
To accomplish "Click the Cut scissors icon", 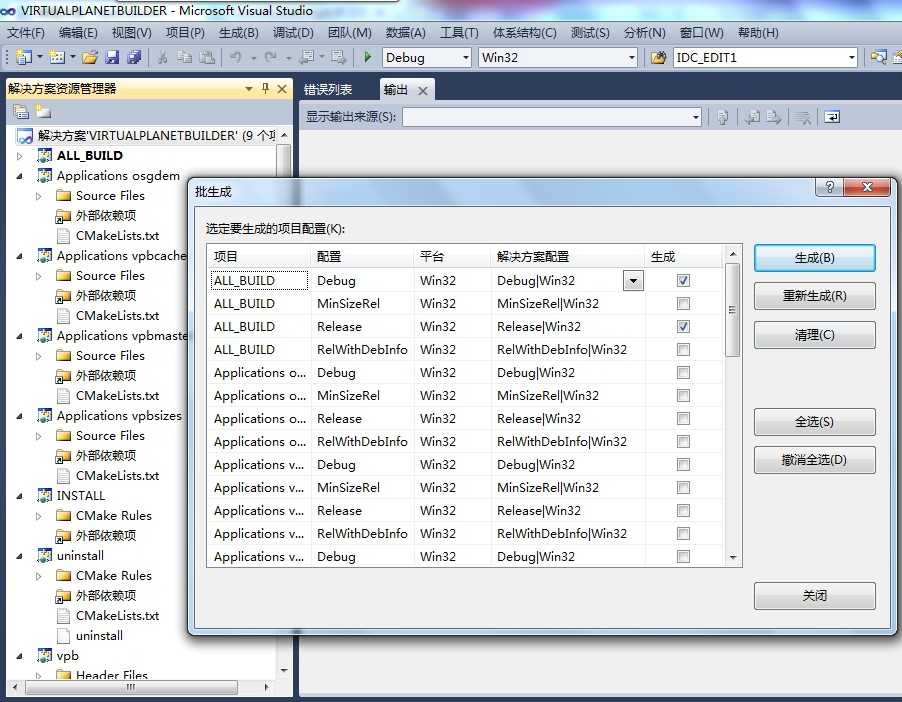I will tap(163, 57).
